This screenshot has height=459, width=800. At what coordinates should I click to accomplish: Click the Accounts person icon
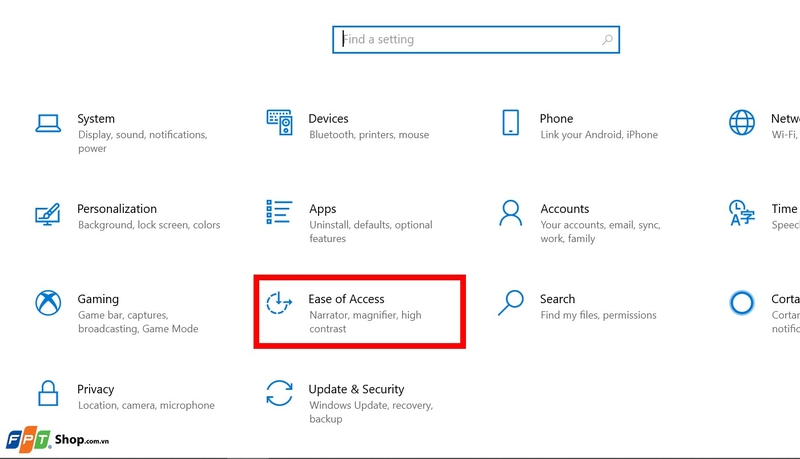[511, 213]
